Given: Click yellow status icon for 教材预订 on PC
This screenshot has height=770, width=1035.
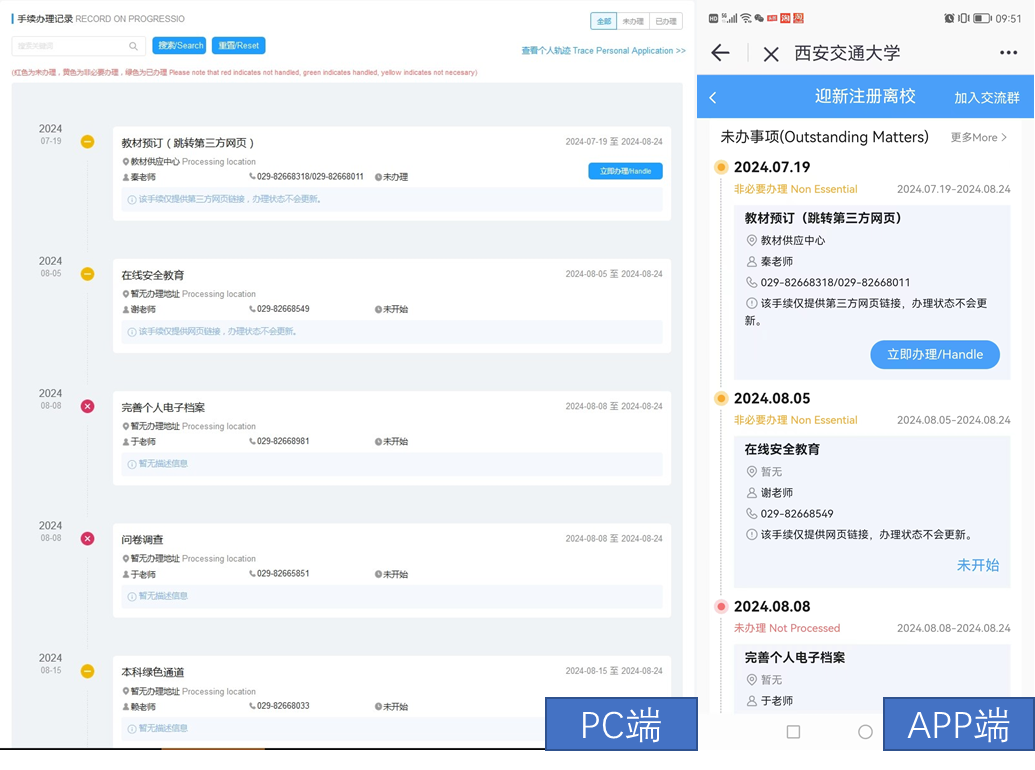Looking at the screenshot, I should [x=87, y=142].
